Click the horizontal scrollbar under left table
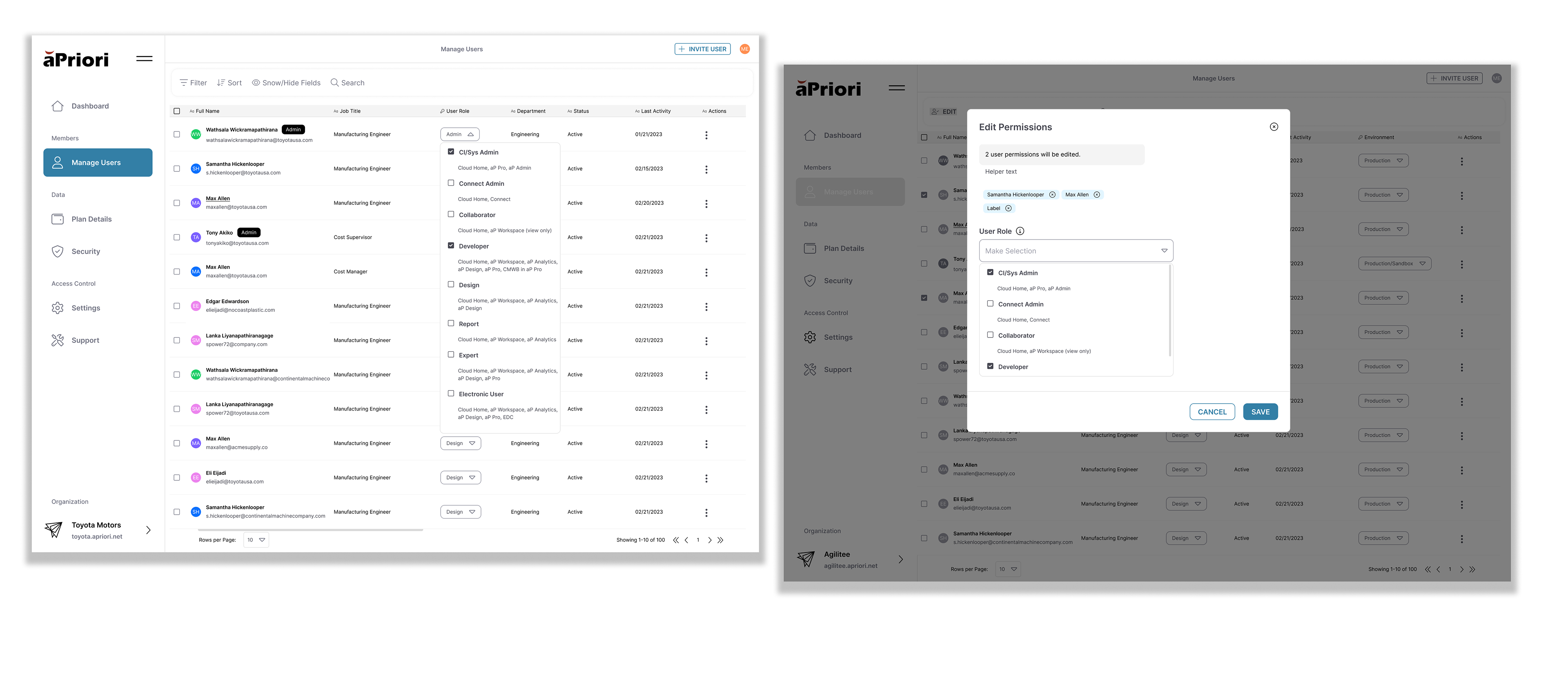 tap(310, 530)
